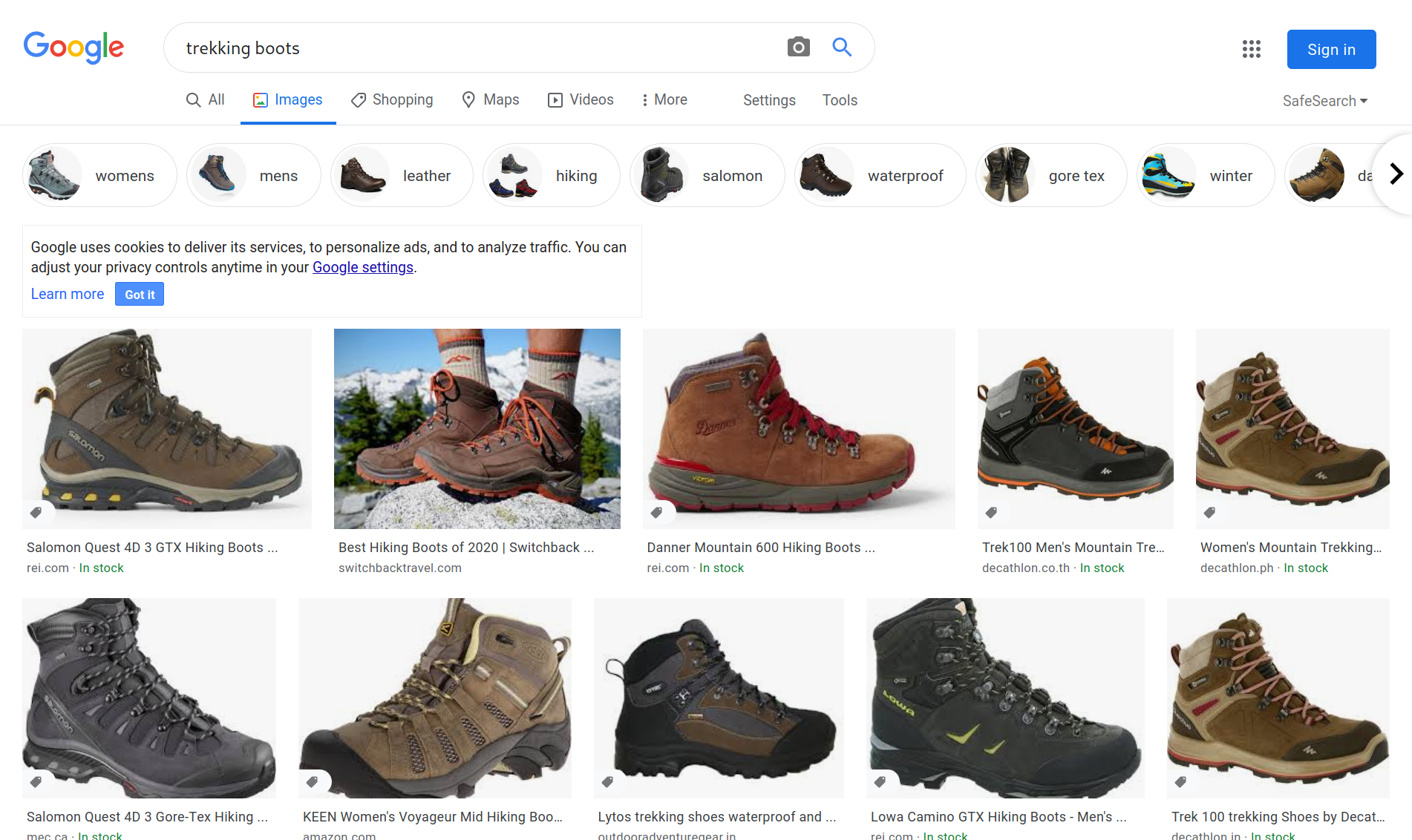The image size is (1412, 840).
Task: Open search Settings
Action: pos(769,100)
